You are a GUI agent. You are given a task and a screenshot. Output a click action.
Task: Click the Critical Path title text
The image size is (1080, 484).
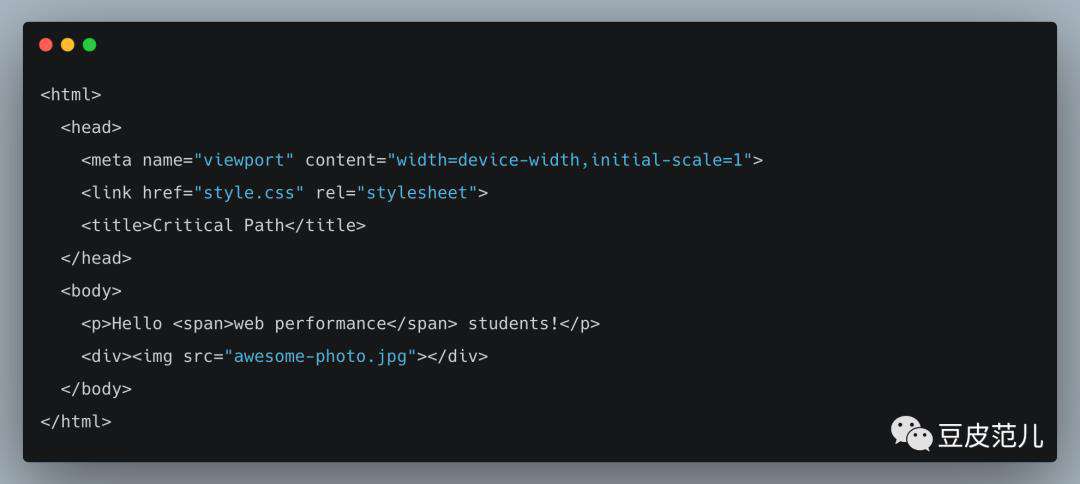coord(218,225)
